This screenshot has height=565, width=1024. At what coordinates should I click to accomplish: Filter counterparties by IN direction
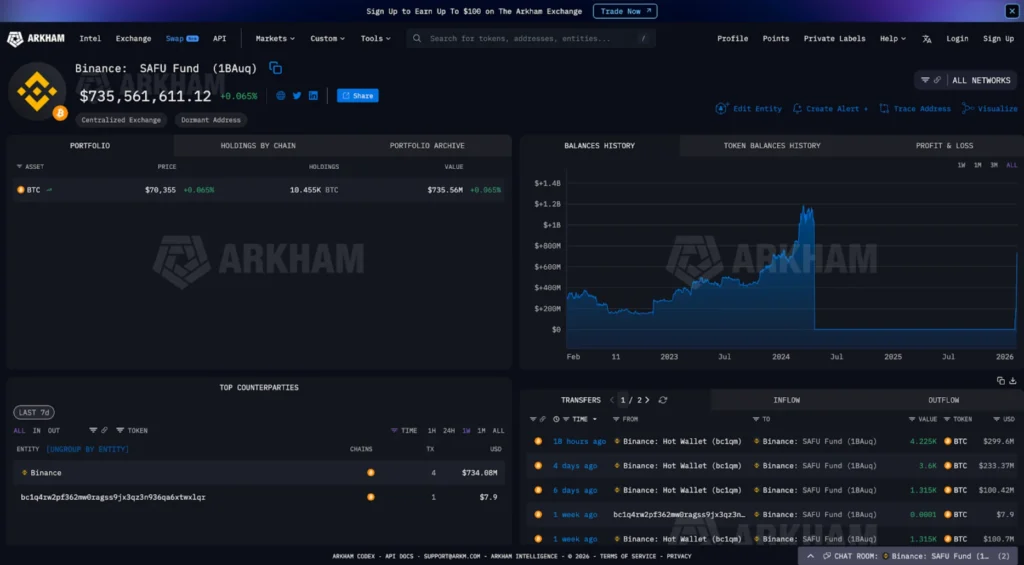37,430
